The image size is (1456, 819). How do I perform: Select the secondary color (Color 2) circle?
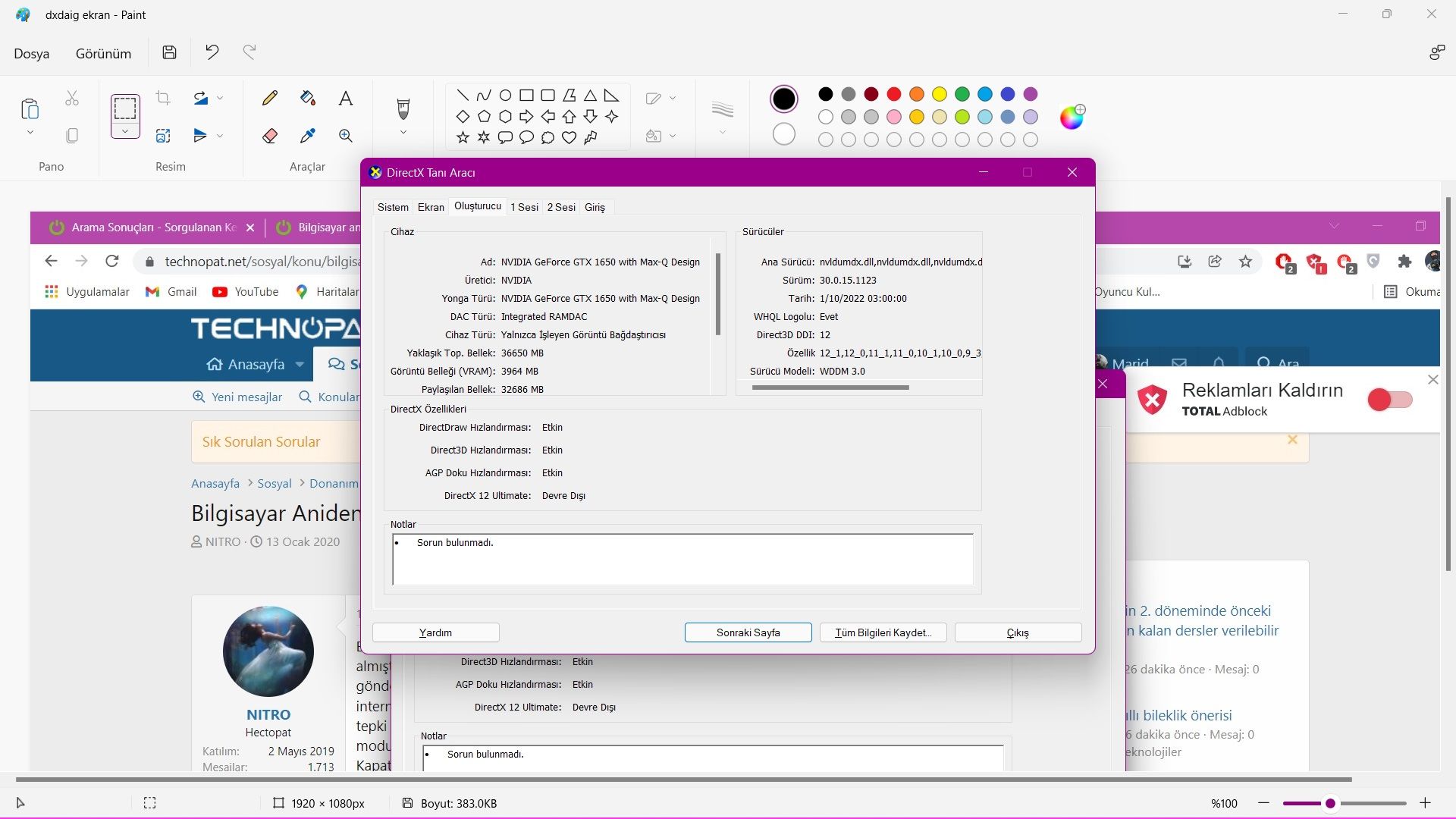click(784, 134)
